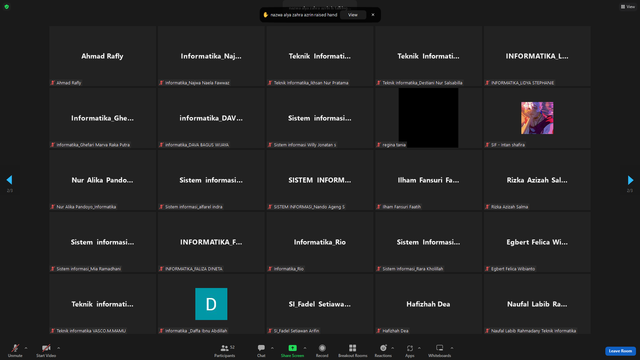
Task: Click name label 'Sistem Informasi_Rara Kholifah'
Action: (413, 269)
